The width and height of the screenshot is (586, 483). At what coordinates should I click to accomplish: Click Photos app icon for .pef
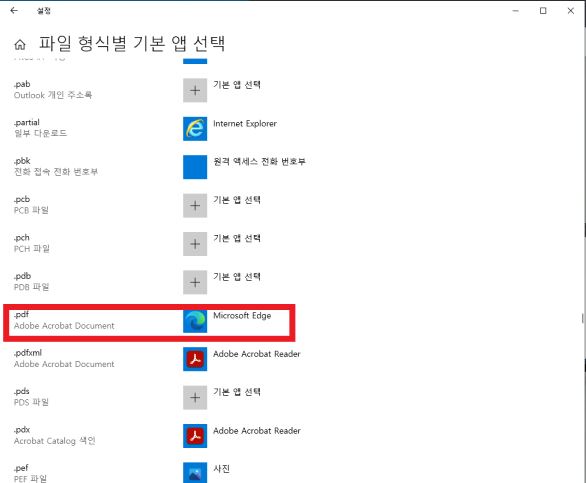point(195,473)
